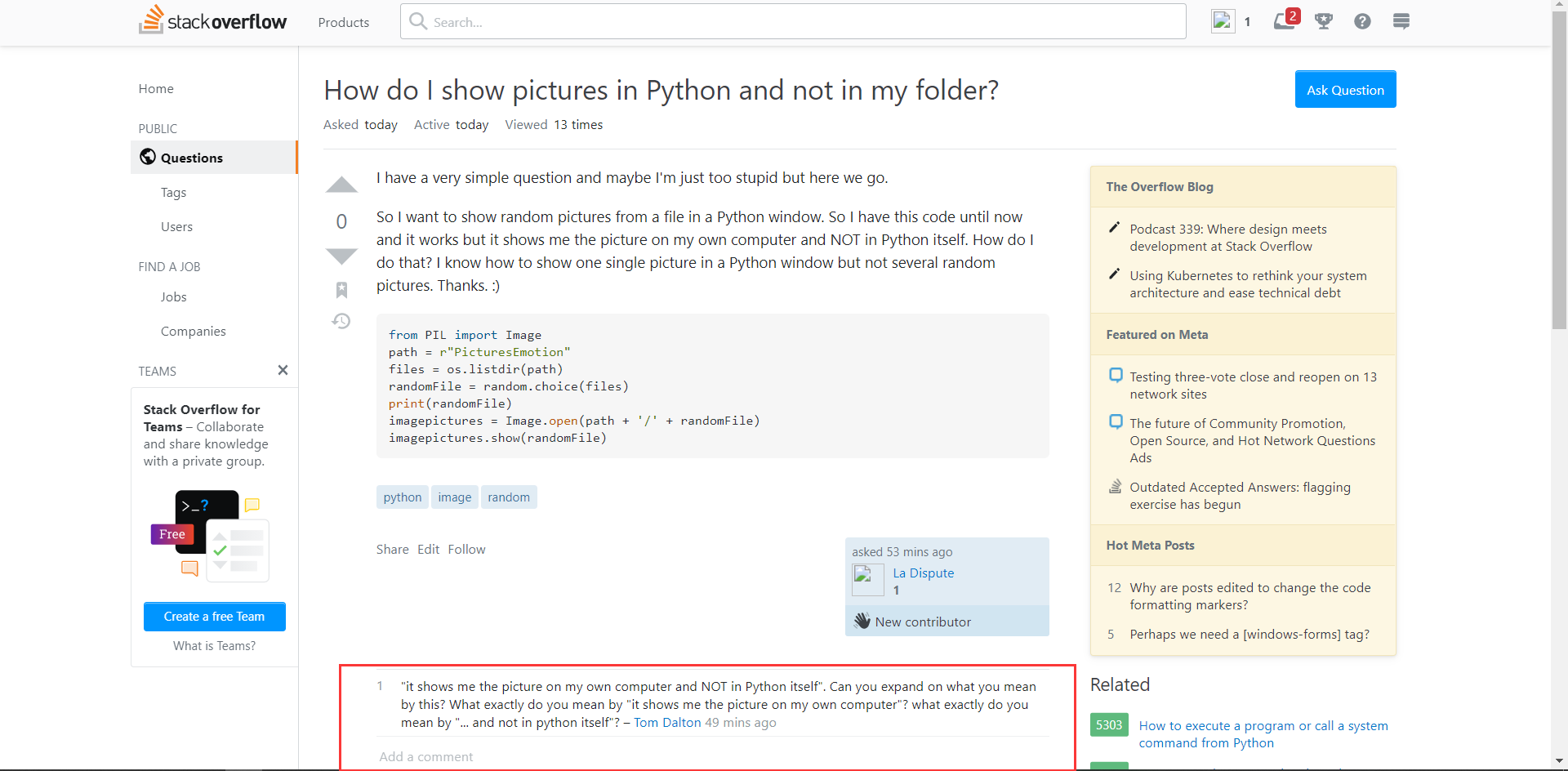
Task: Open the achievements trophy icon
Action: click(1324, 21)
